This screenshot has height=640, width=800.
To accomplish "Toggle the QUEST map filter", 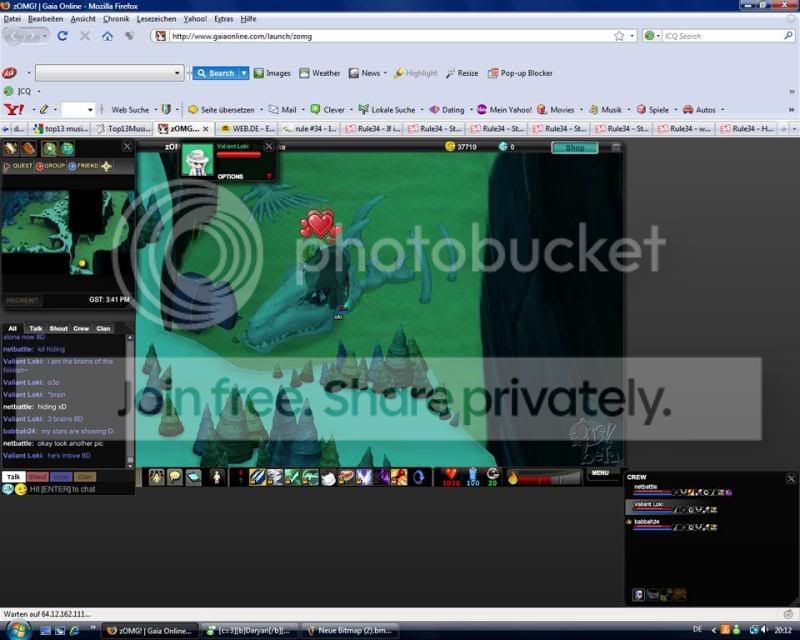I will 18,166.
